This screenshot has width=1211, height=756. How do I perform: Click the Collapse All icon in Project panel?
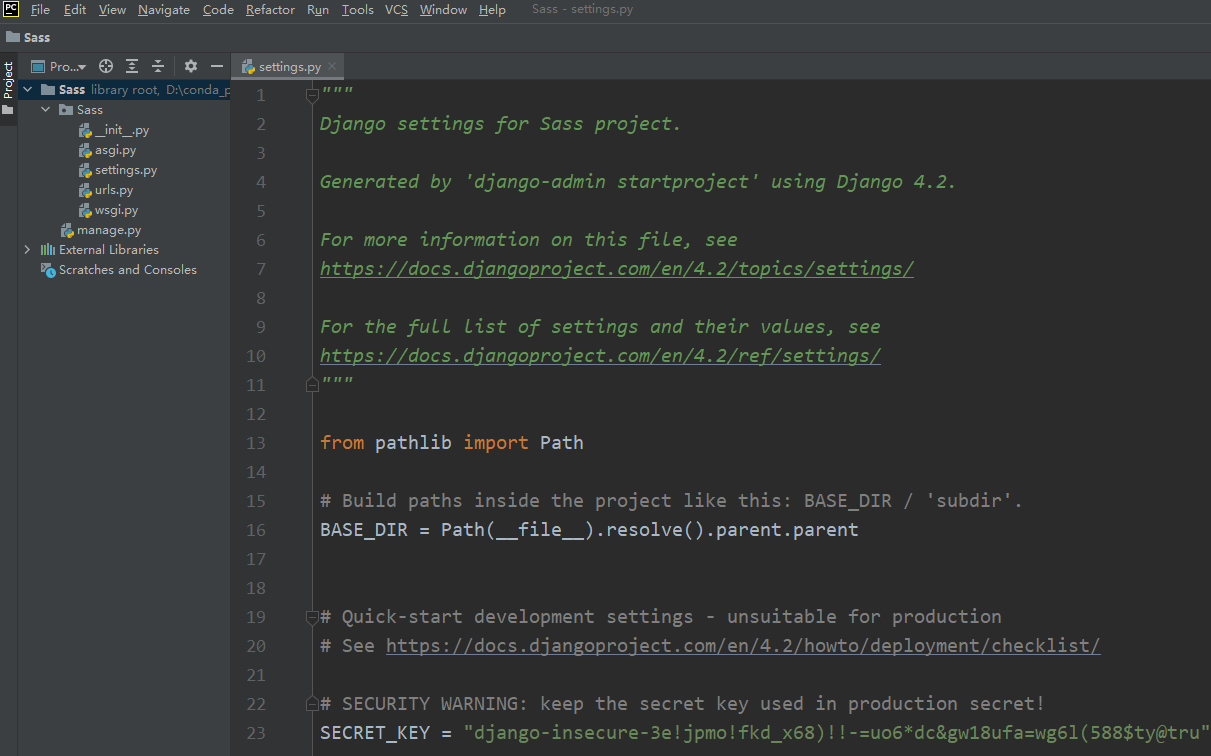coord(158,66)
